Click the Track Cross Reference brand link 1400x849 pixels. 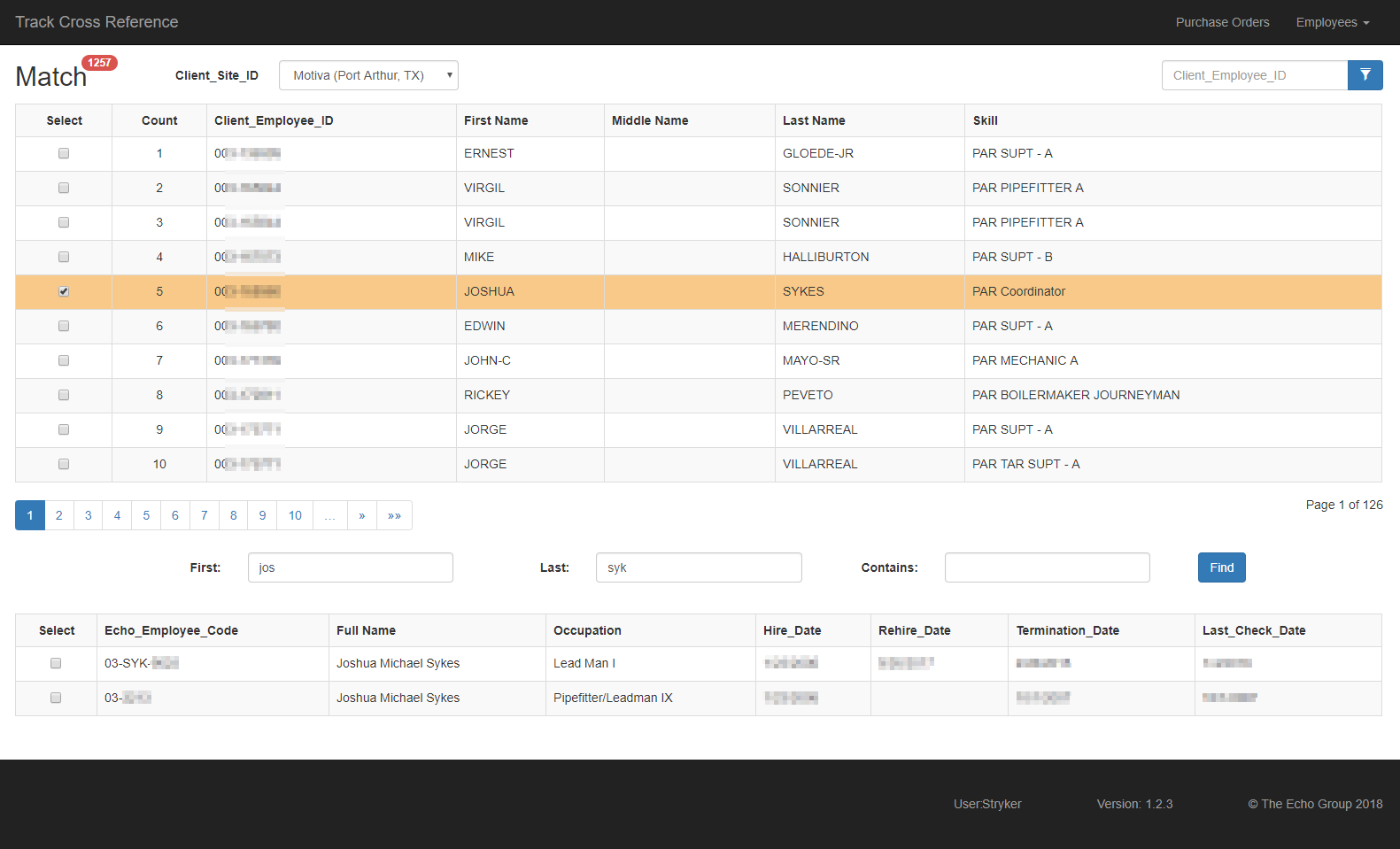pyautogui.click(x=97, y=22)
